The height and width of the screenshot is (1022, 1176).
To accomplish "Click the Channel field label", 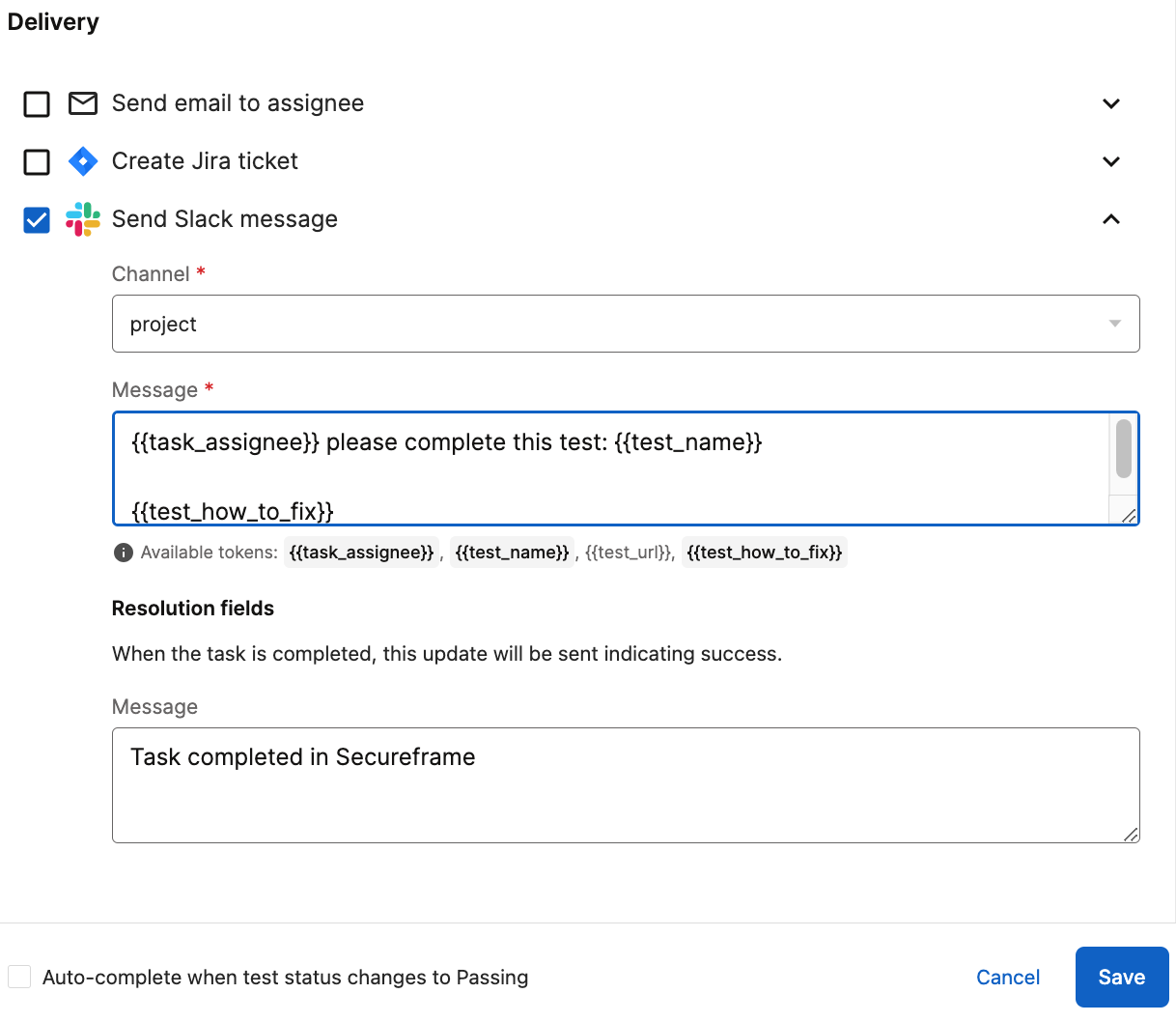I will click(151, 274).
